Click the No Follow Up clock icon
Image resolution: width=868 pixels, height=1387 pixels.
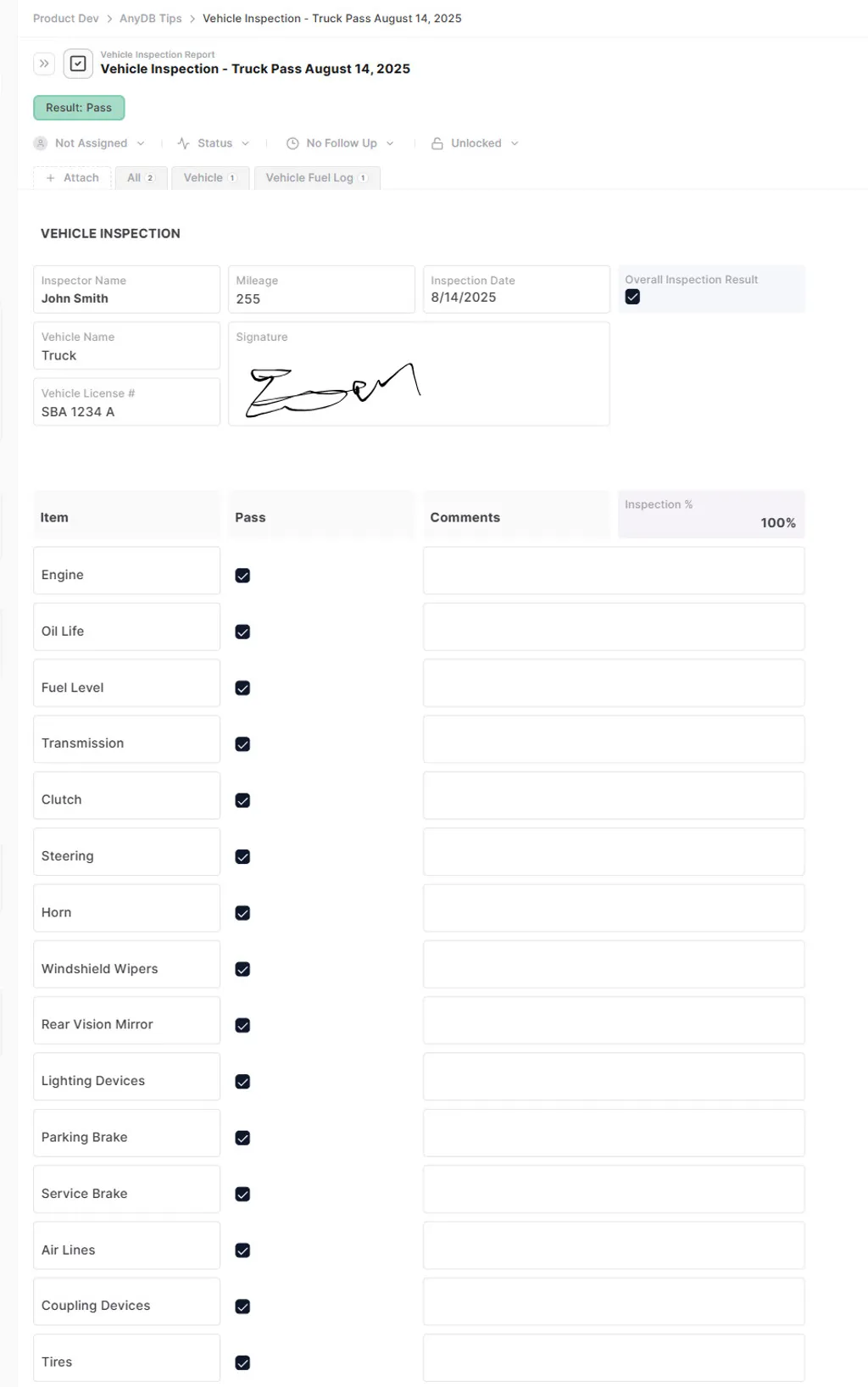292,143
